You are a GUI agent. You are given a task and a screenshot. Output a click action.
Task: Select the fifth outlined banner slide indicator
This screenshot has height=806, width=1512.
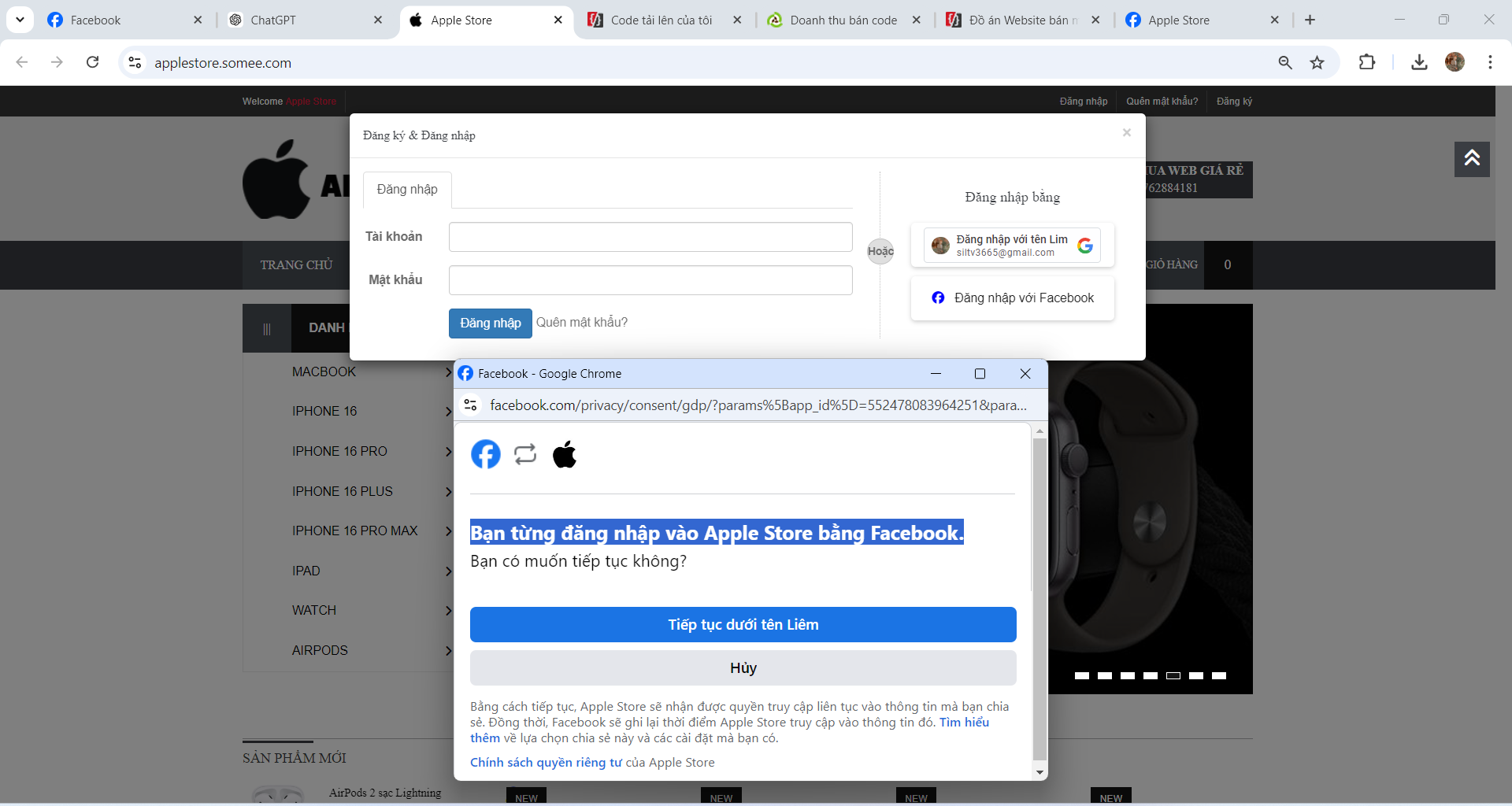(1173, 675)
